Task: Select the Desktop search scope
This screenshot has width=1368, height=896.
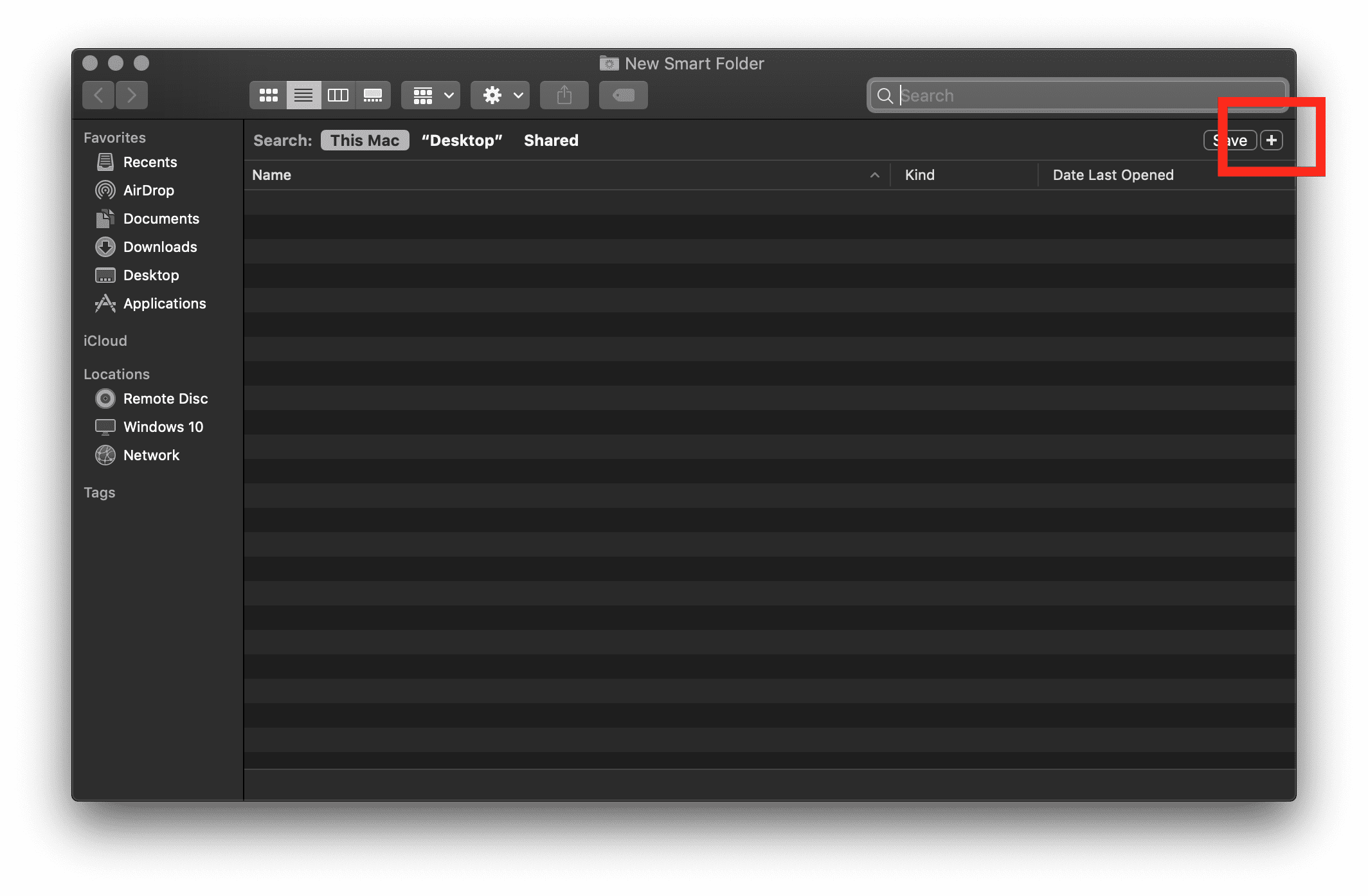Action: [x=461, y=140]
